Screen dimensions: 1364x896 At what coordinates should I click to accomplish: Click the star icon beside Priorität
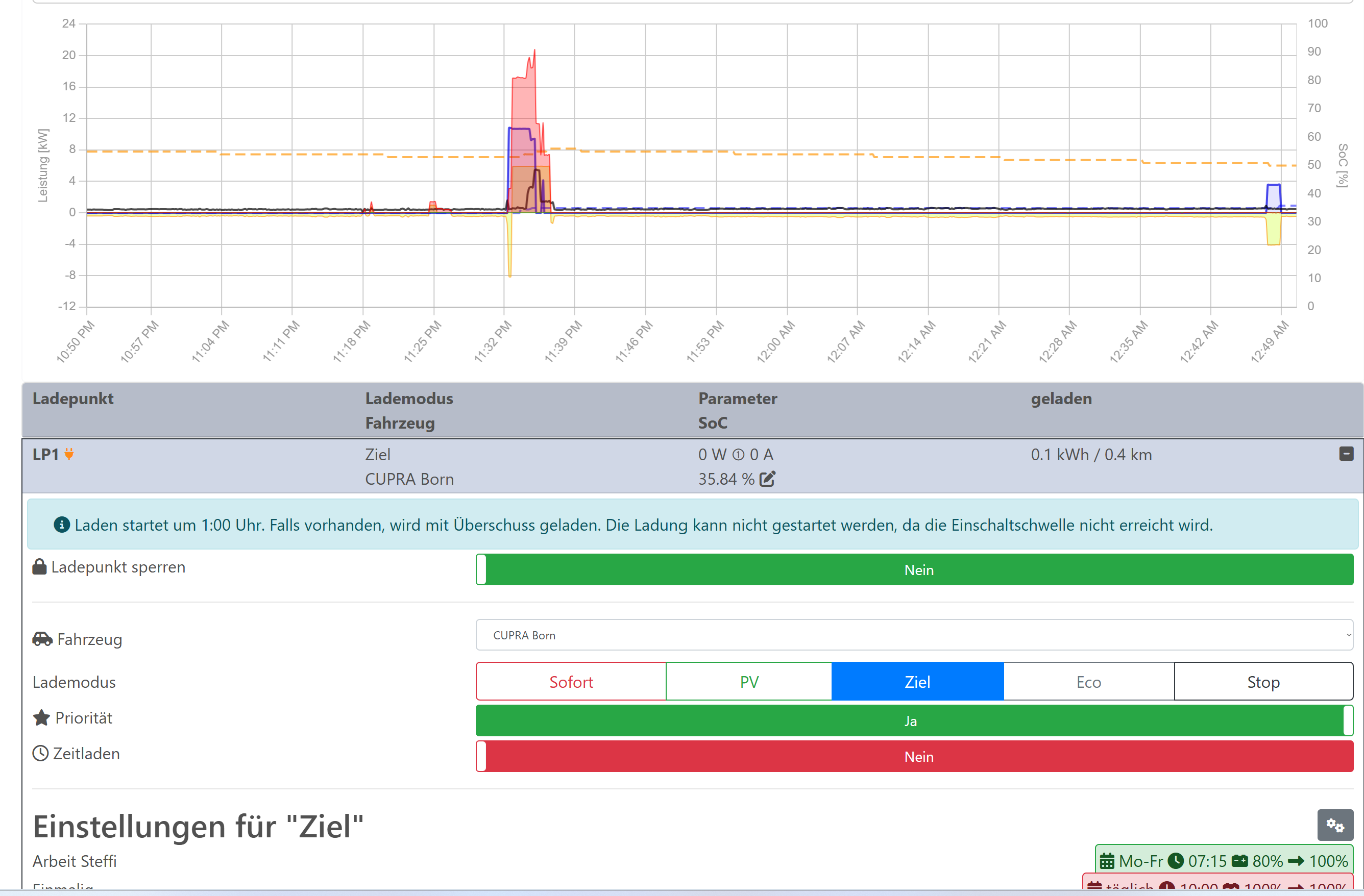point(41,718)
